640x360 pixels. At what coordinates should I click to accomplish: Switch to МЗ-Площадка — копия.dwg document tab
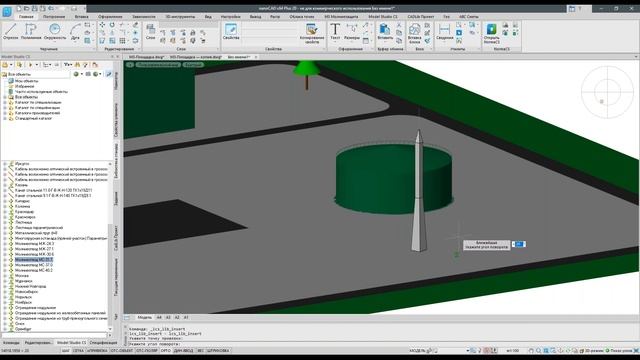click(x=196, y=57)
